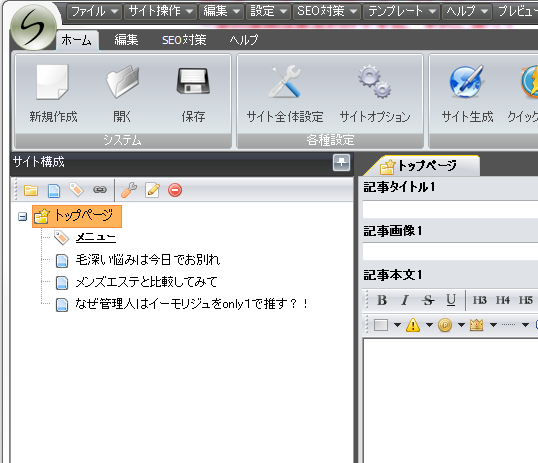538x463 pixels.
Task: Collapse the トップページ tree node
Action: [x=22, y=217]
